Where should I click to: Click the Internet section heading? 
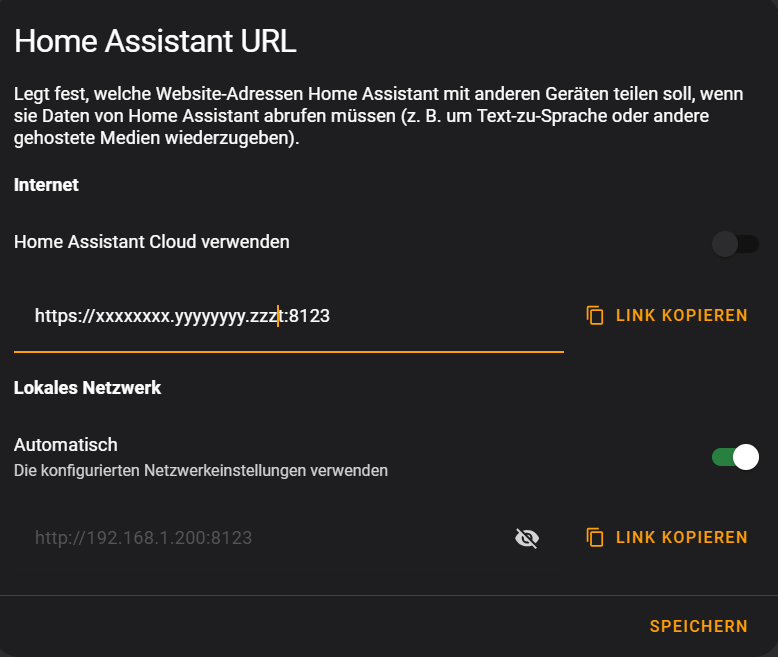(x=46, y=185)
